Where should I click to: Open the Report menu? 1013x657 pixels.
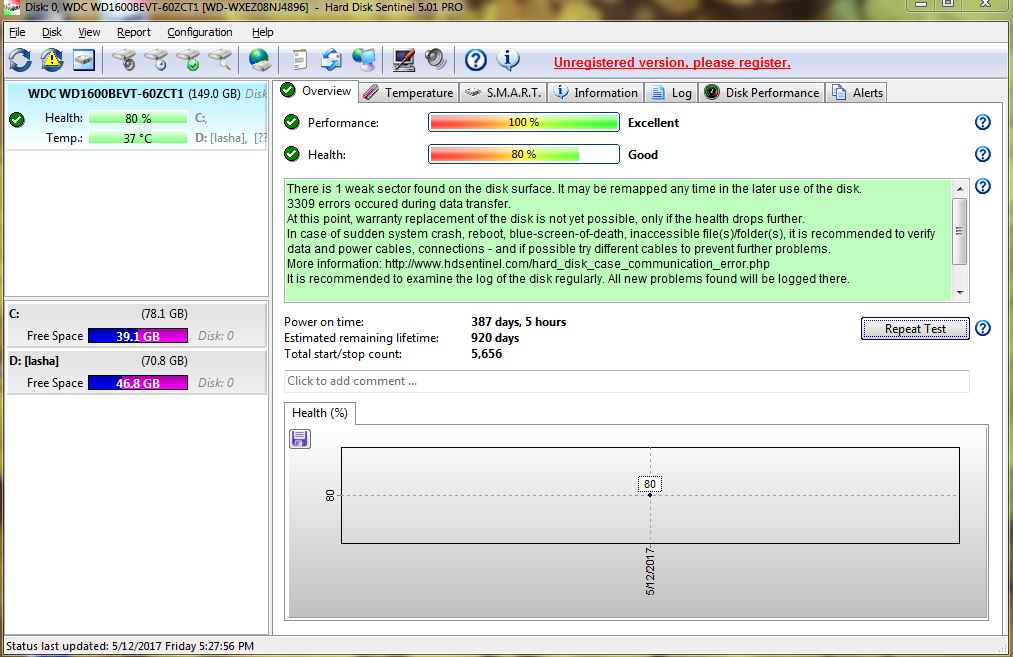(x=134, y=32)
